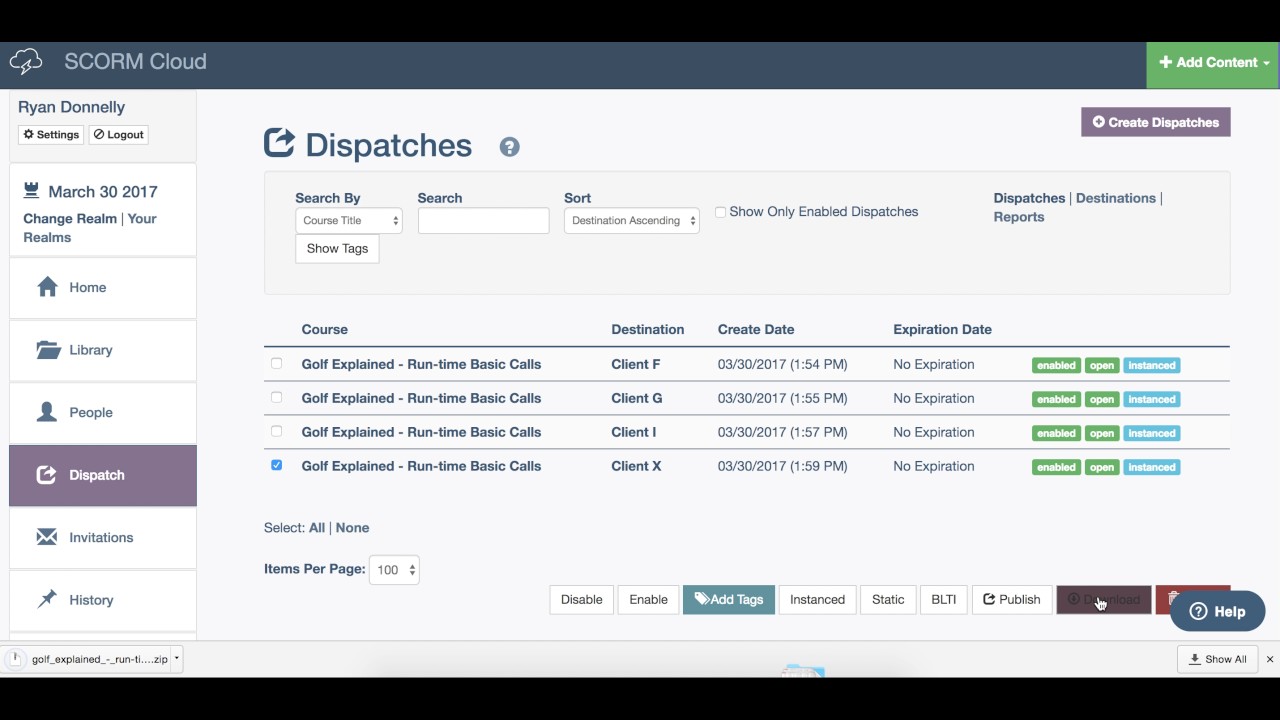Click the Your Realms link

click(x=90, y=228)
